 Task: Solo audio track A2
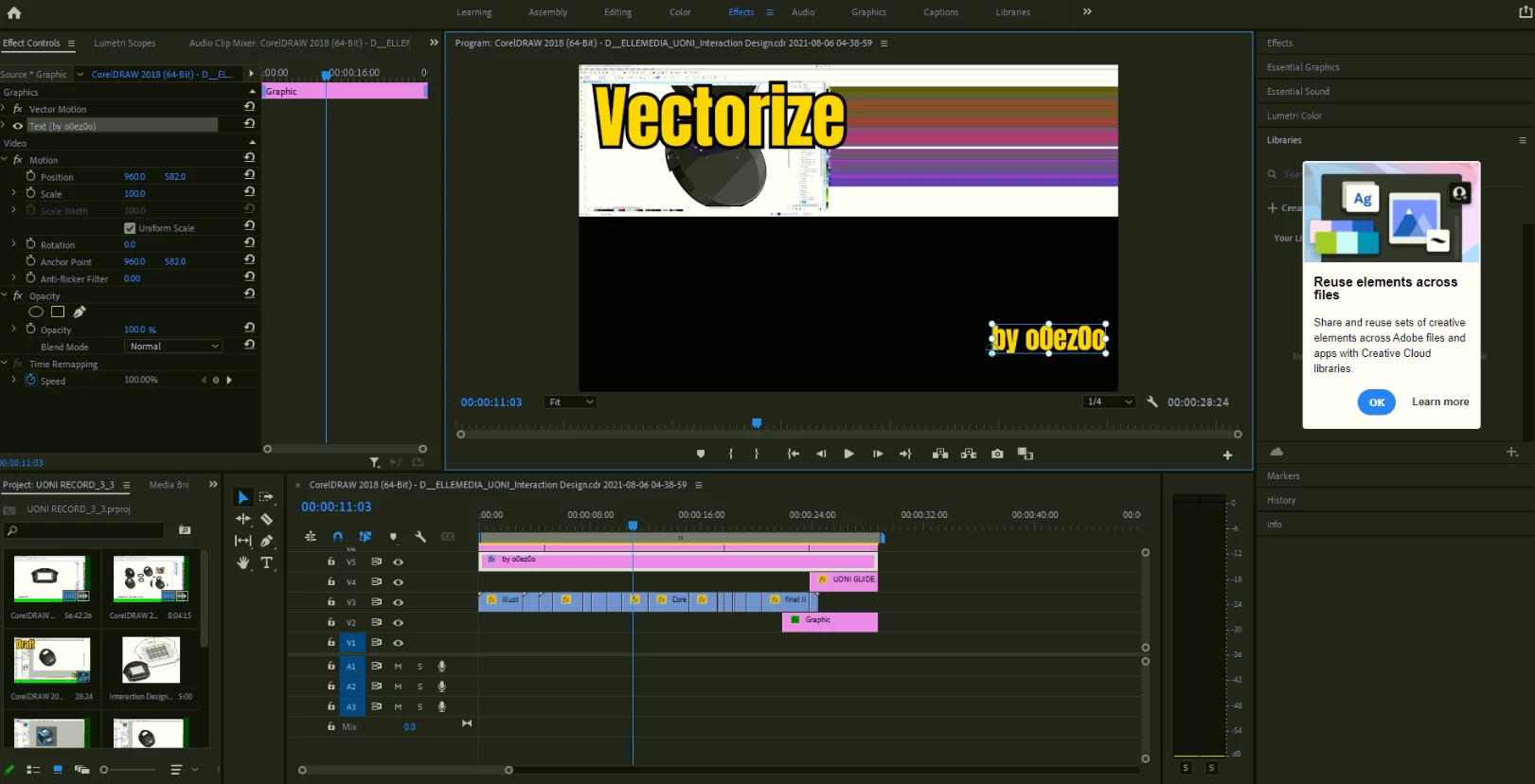pyautogui.click(x=420, y=686)
